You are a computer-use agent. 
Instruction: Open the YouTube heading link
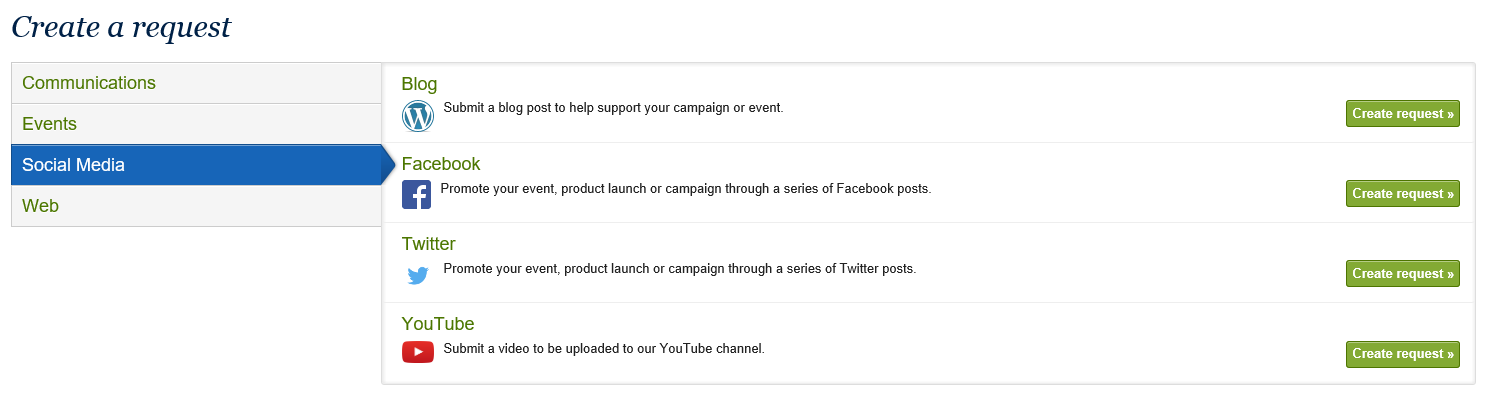click(438, 324)
